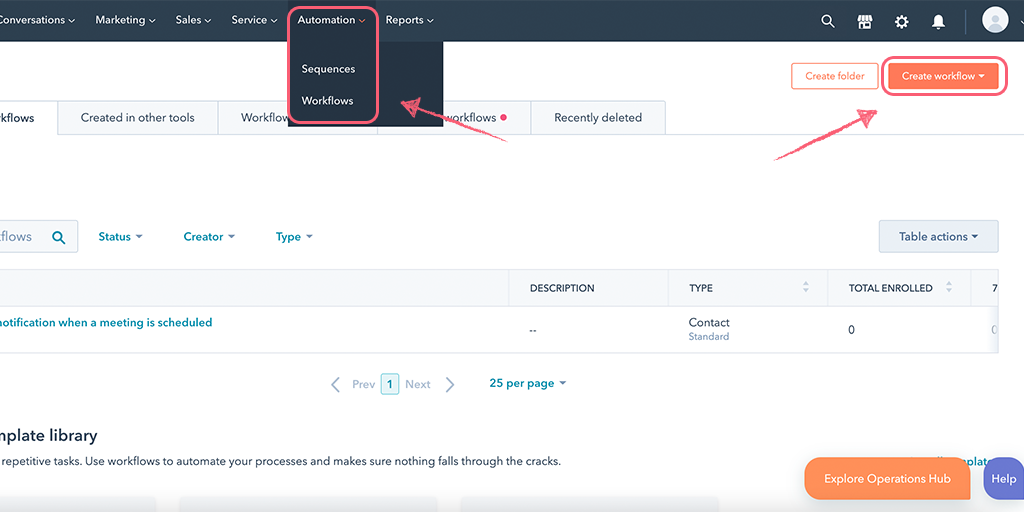Open the Help widget

[x=1004, y=479]
